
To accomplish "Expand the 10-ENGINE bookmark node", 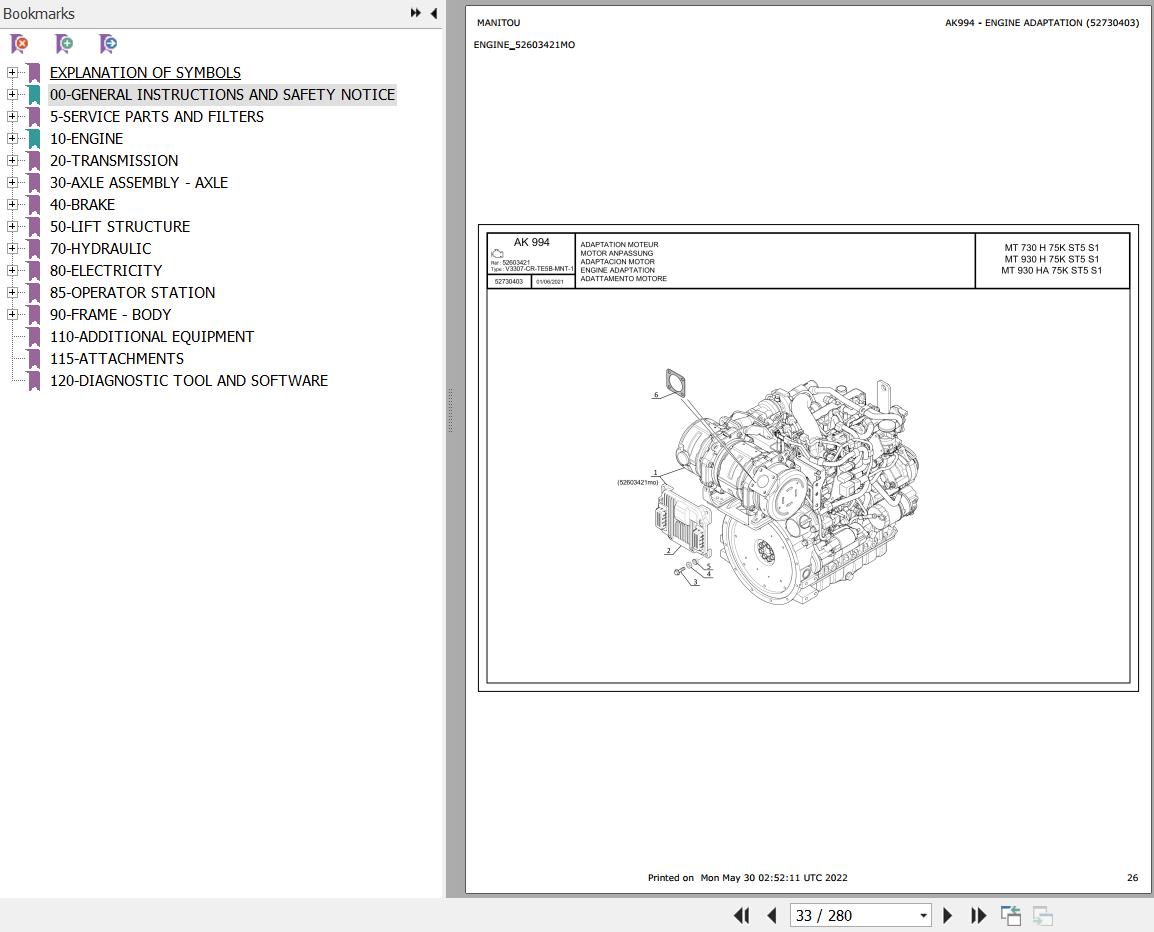I will 12,138.
